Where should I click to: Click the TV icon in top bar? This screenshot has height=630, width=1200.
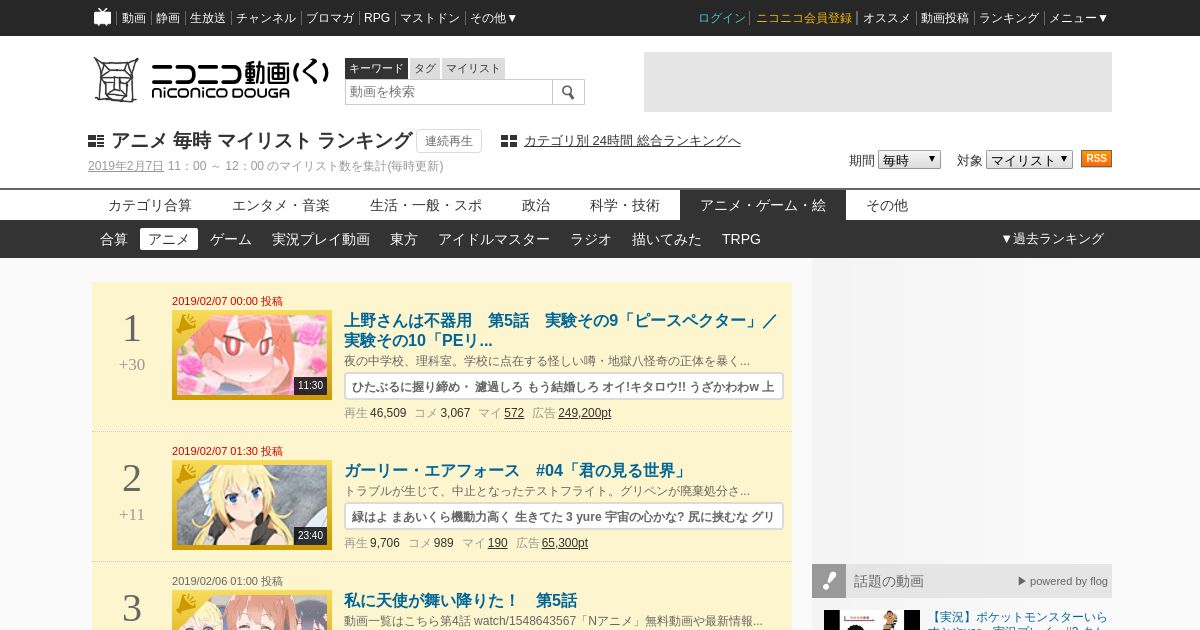click(x=102, y=17)
